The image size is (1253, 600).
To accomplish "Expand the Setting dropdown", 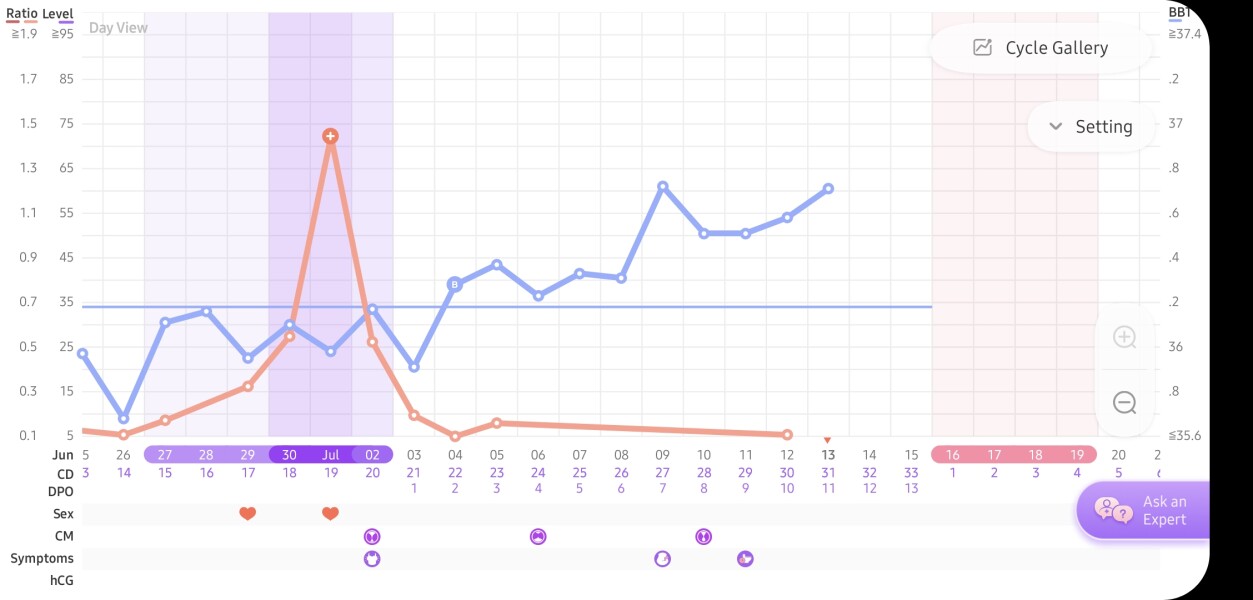I will click(1090, 127).
